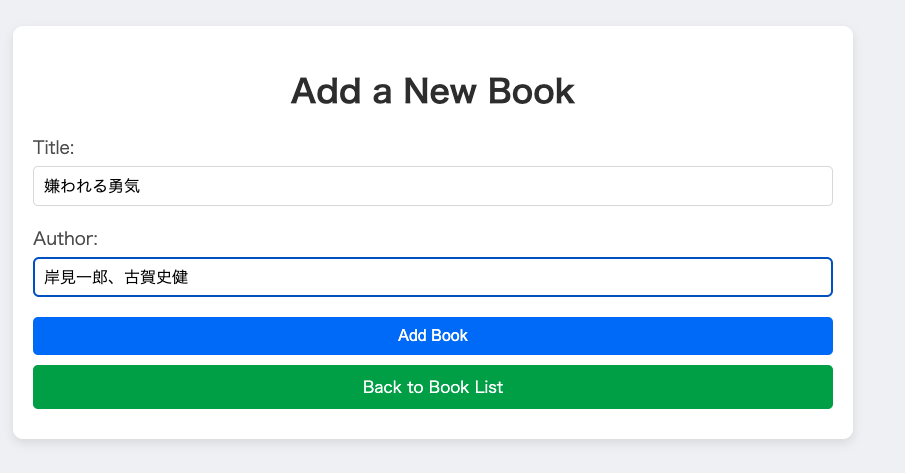Click white card space beneath green button
The width and height of the screenshot is (905, 473).
coord(432,424)
